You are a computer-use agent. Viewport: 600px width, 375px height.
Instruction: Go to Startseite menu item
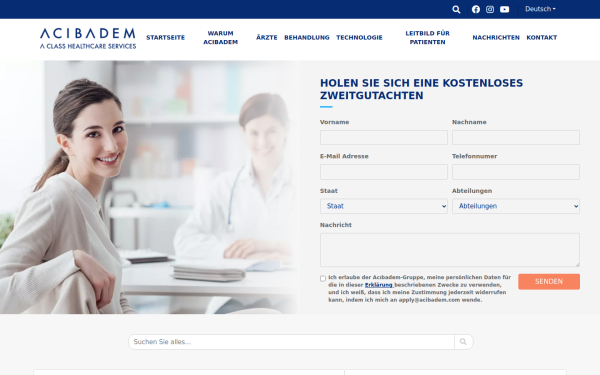tap(165, 38)
